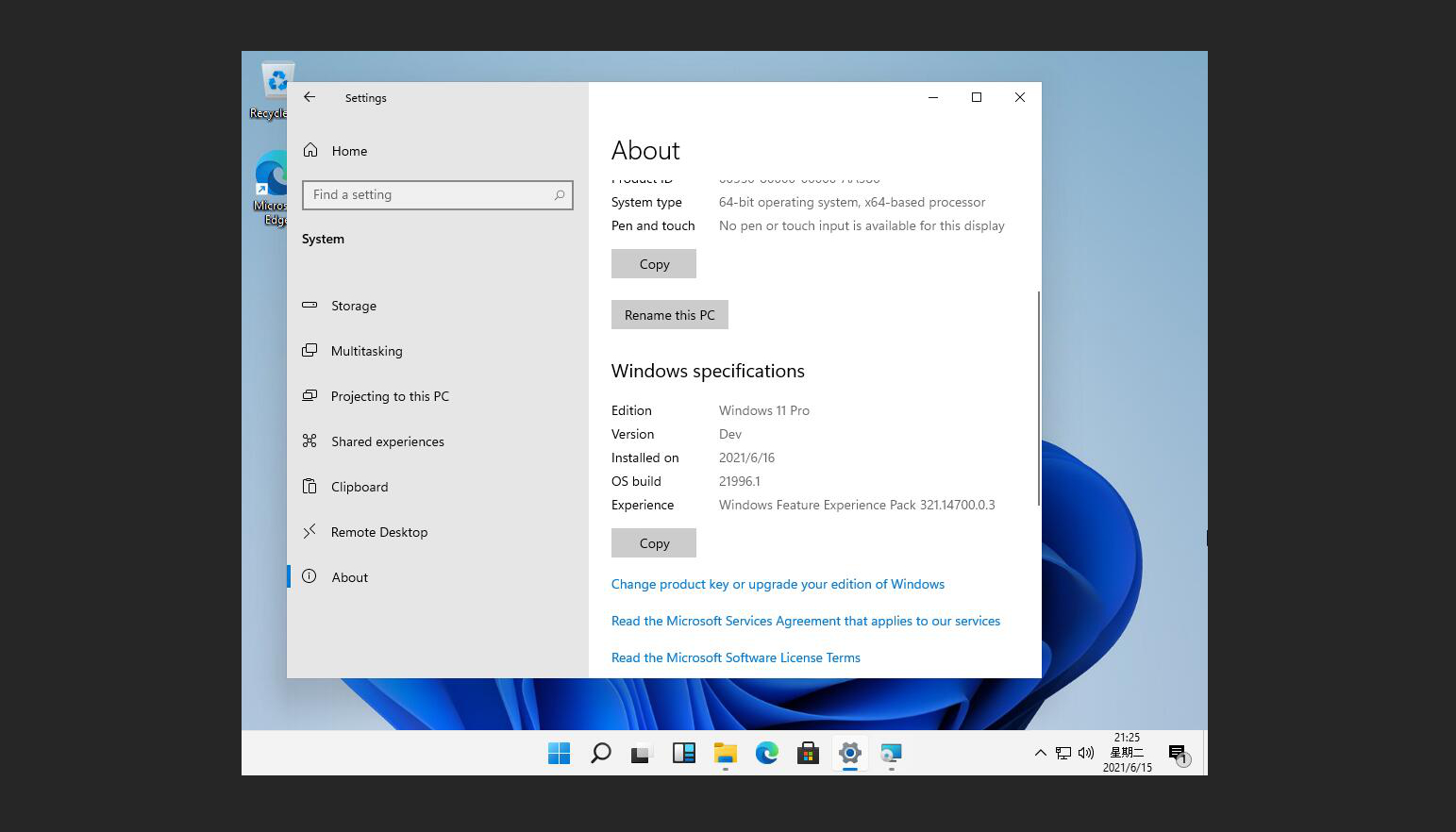
Task: Select the Microsoft Edge desktop shortcut
Action: pyautogui.click(x=272, y=189)
